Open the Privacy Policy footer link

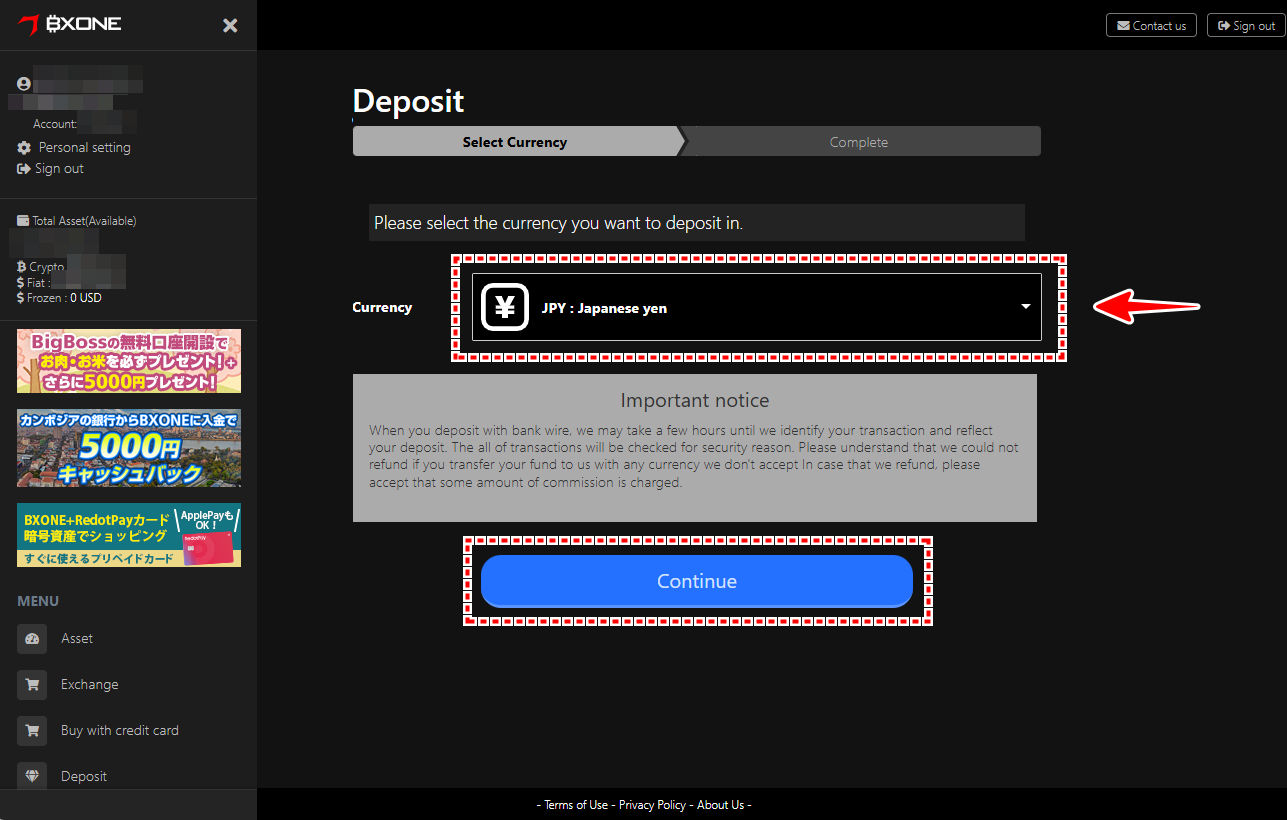coord(652,805)
